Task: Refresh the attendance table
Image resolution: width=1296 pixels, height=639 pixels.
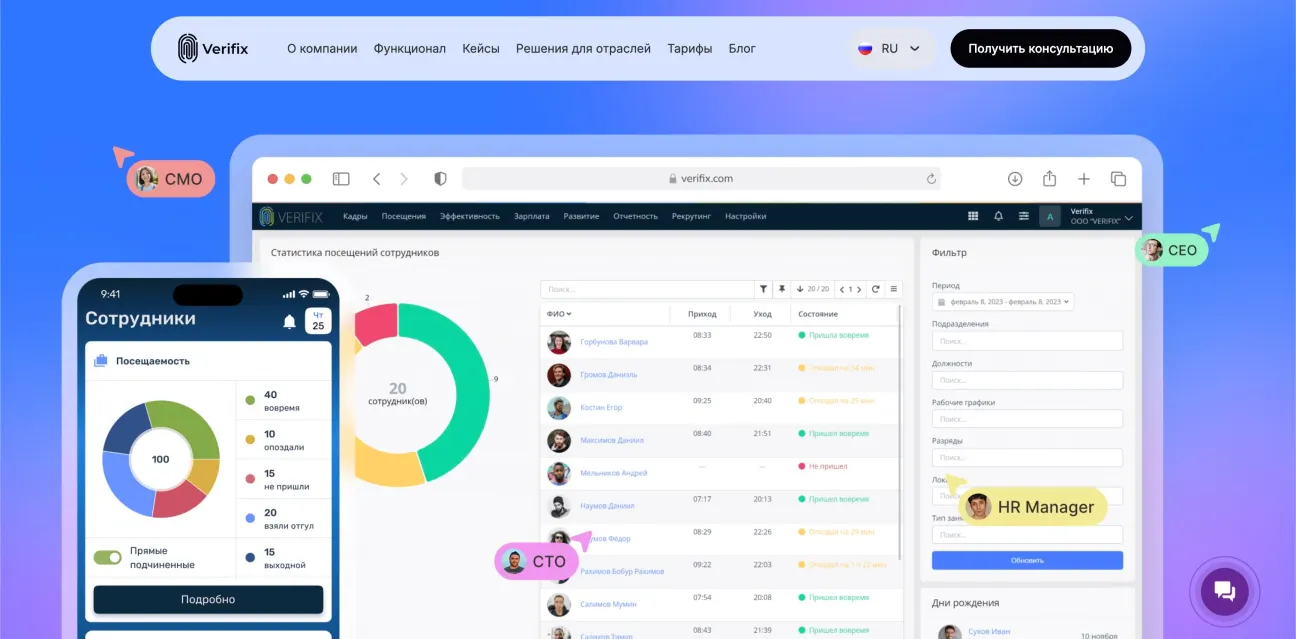Action: click(x=876, y=289)
